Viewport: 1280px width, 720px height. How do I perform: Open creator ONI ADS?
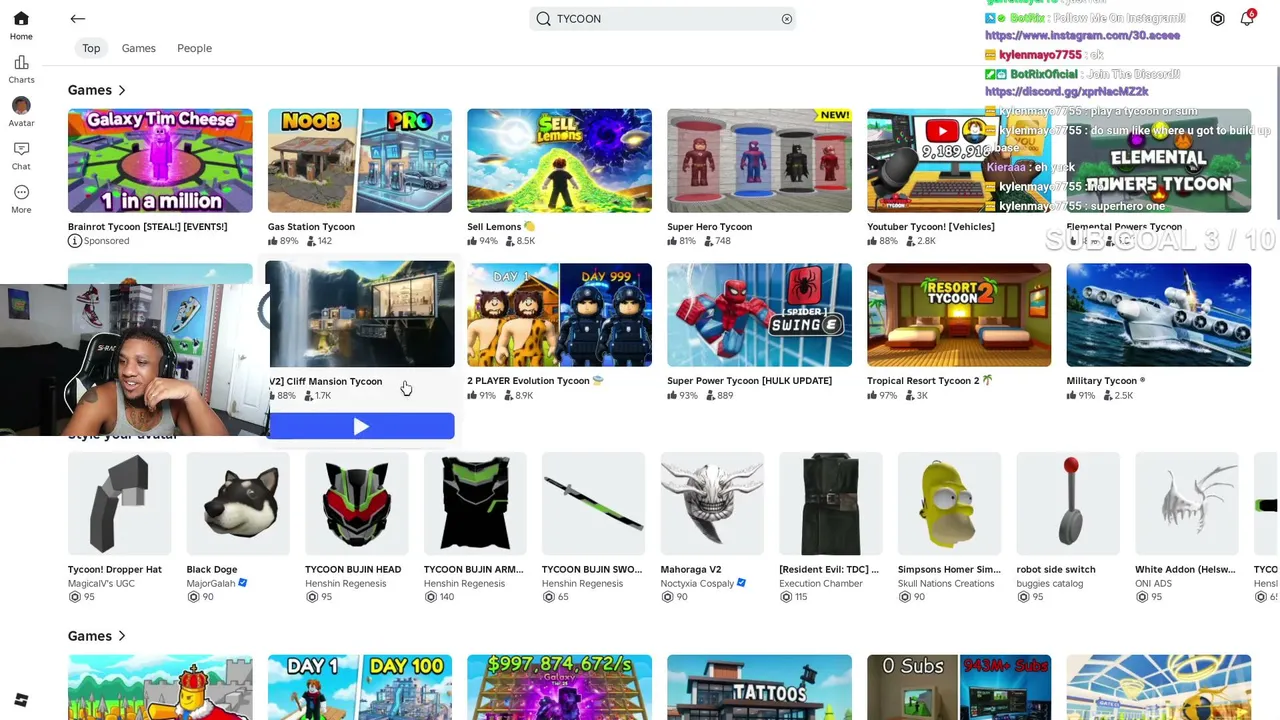tap(1153, 584)
